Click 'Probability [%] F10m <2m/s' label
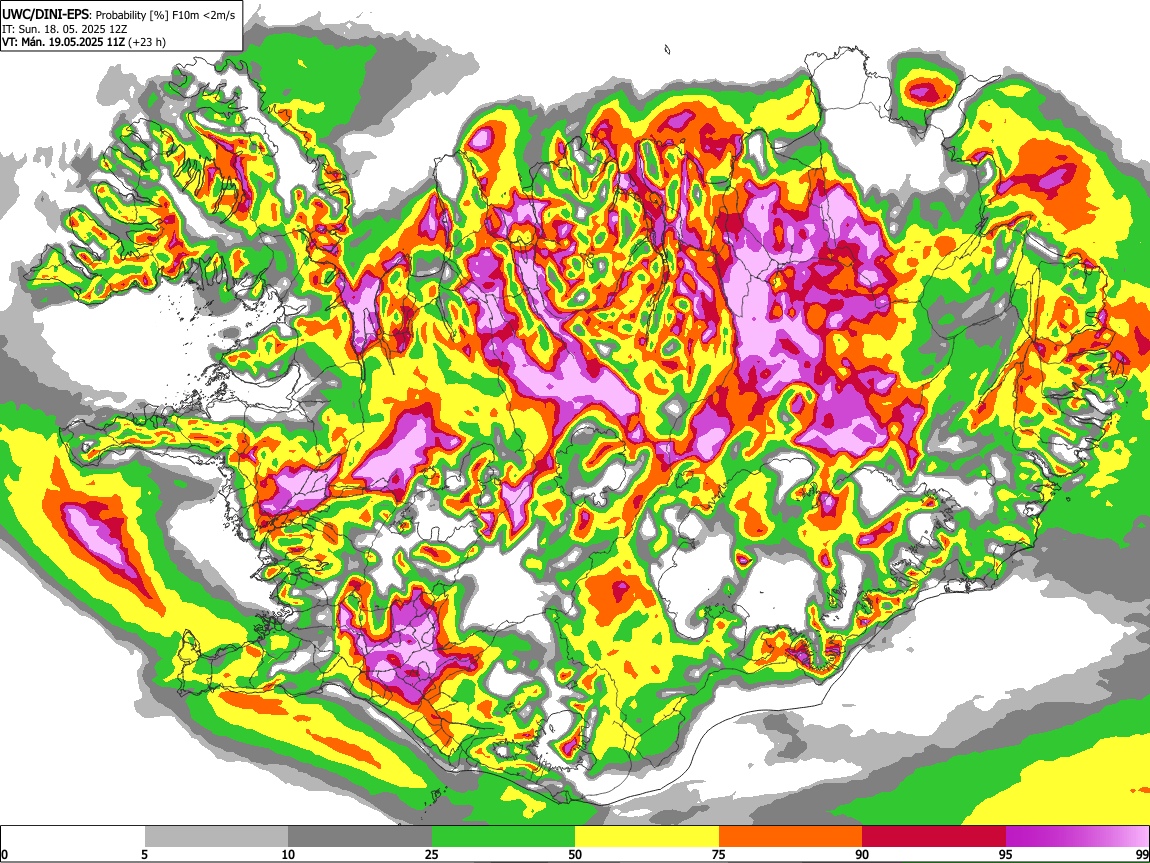 164,15
